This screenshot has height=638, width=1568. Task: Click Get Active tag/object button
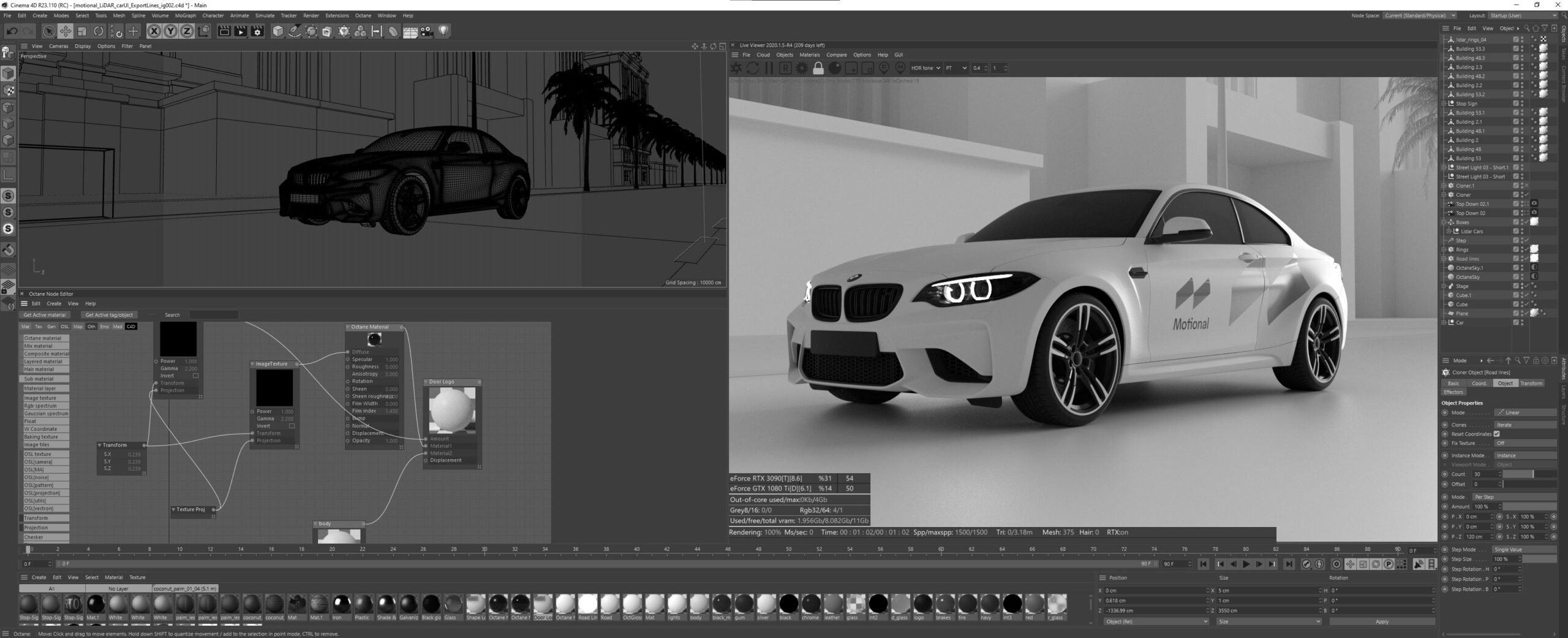(x=109, y=315)
